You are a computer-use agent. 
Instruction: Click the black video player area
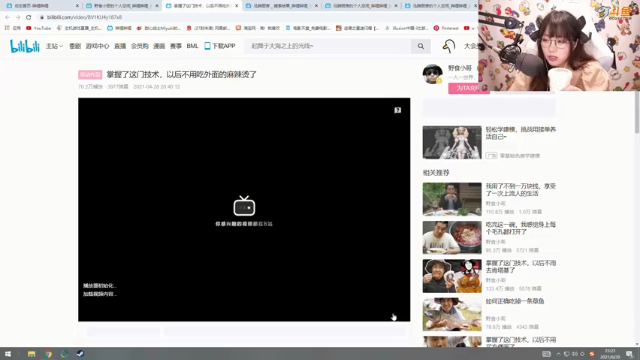click(x=244, y=209)
